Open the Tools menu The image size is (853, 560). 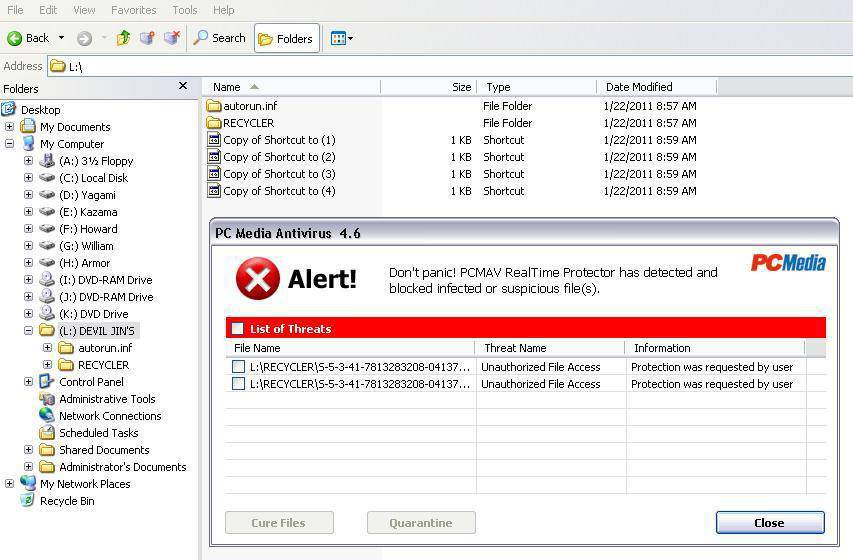coord(184,10)
